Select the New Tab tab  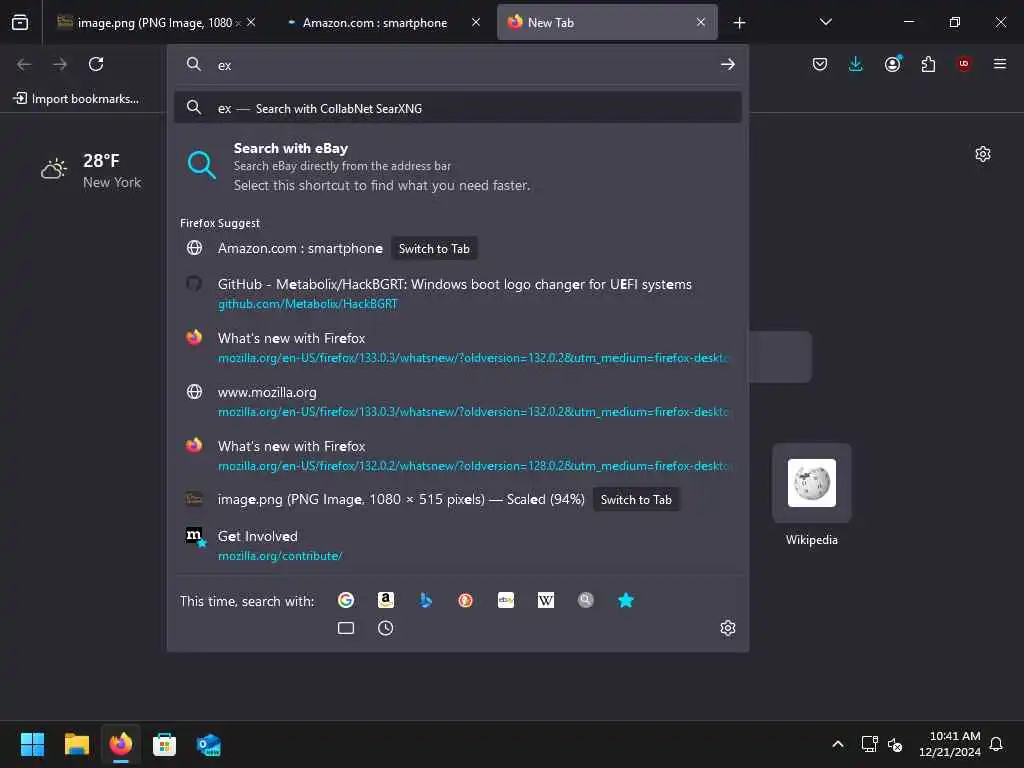(x=607, y=23)
